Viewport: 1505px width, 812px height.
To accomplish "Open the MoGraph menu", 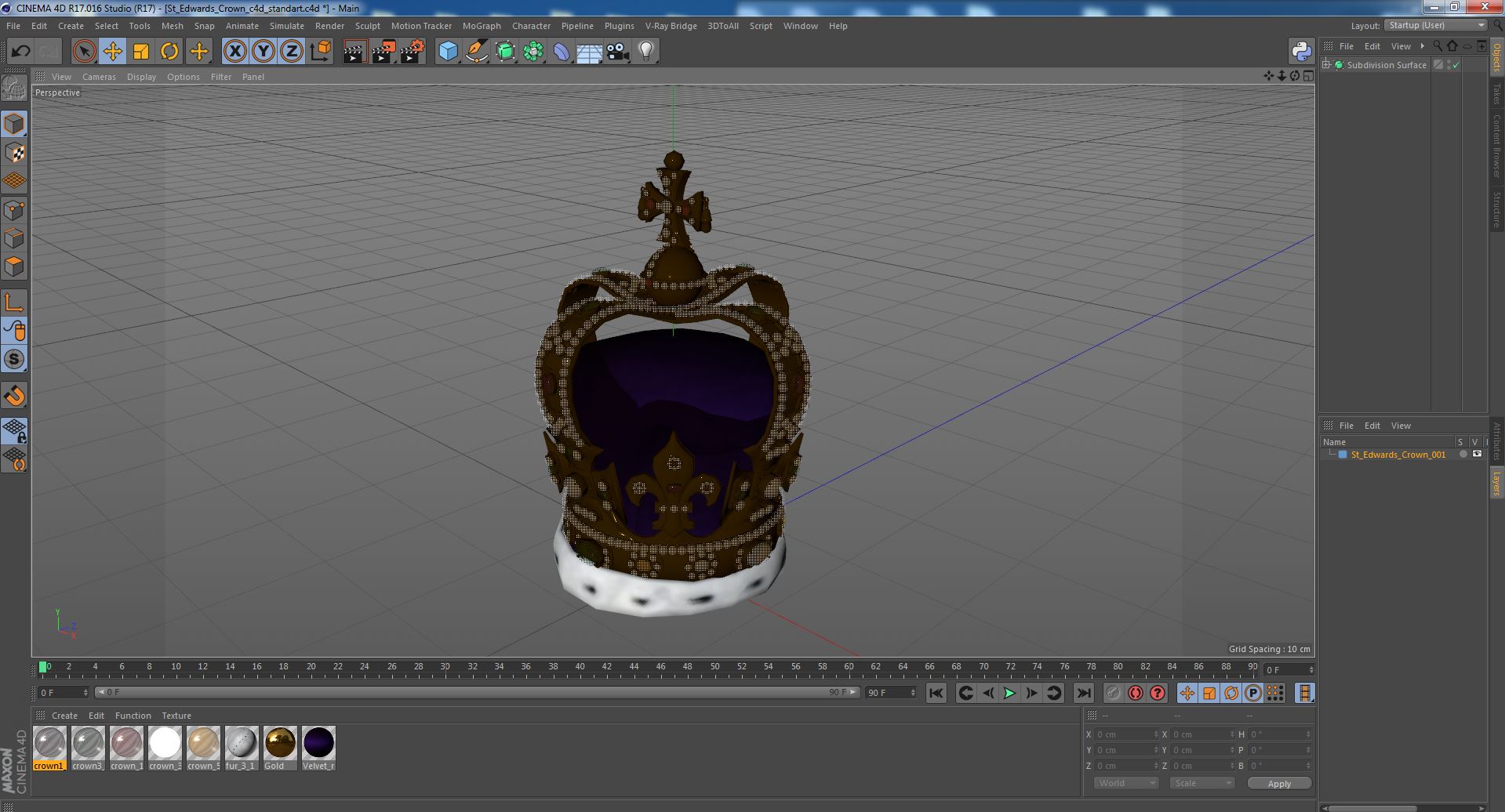I will pos(482,26).
